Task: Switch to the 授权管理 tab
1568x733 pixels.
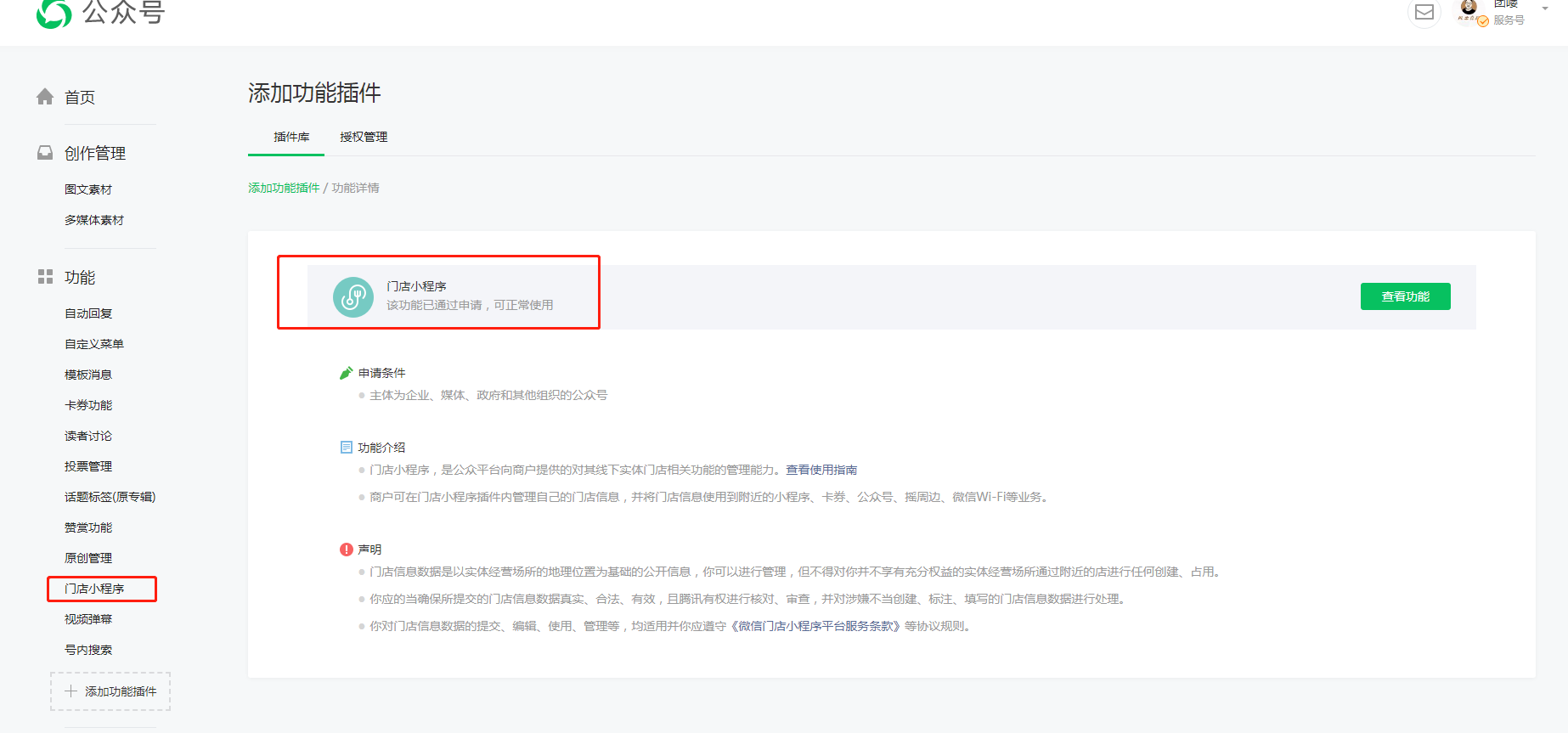Action: [364, 137]
